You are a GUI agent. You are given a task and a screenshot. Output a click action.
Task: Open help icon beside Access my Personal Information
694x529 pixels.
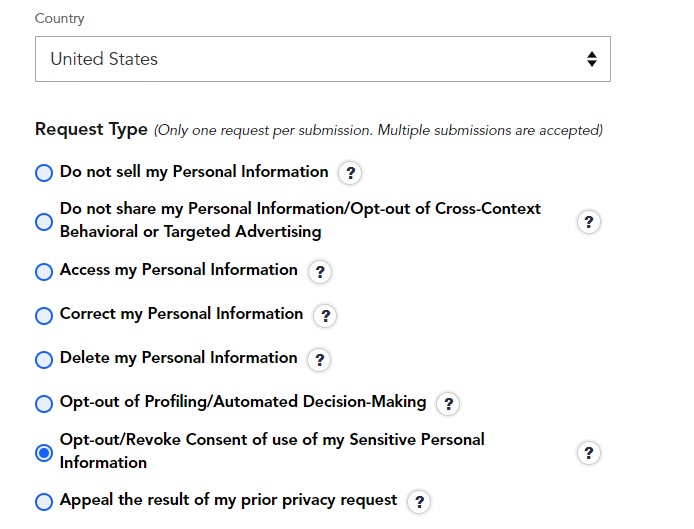320,271
